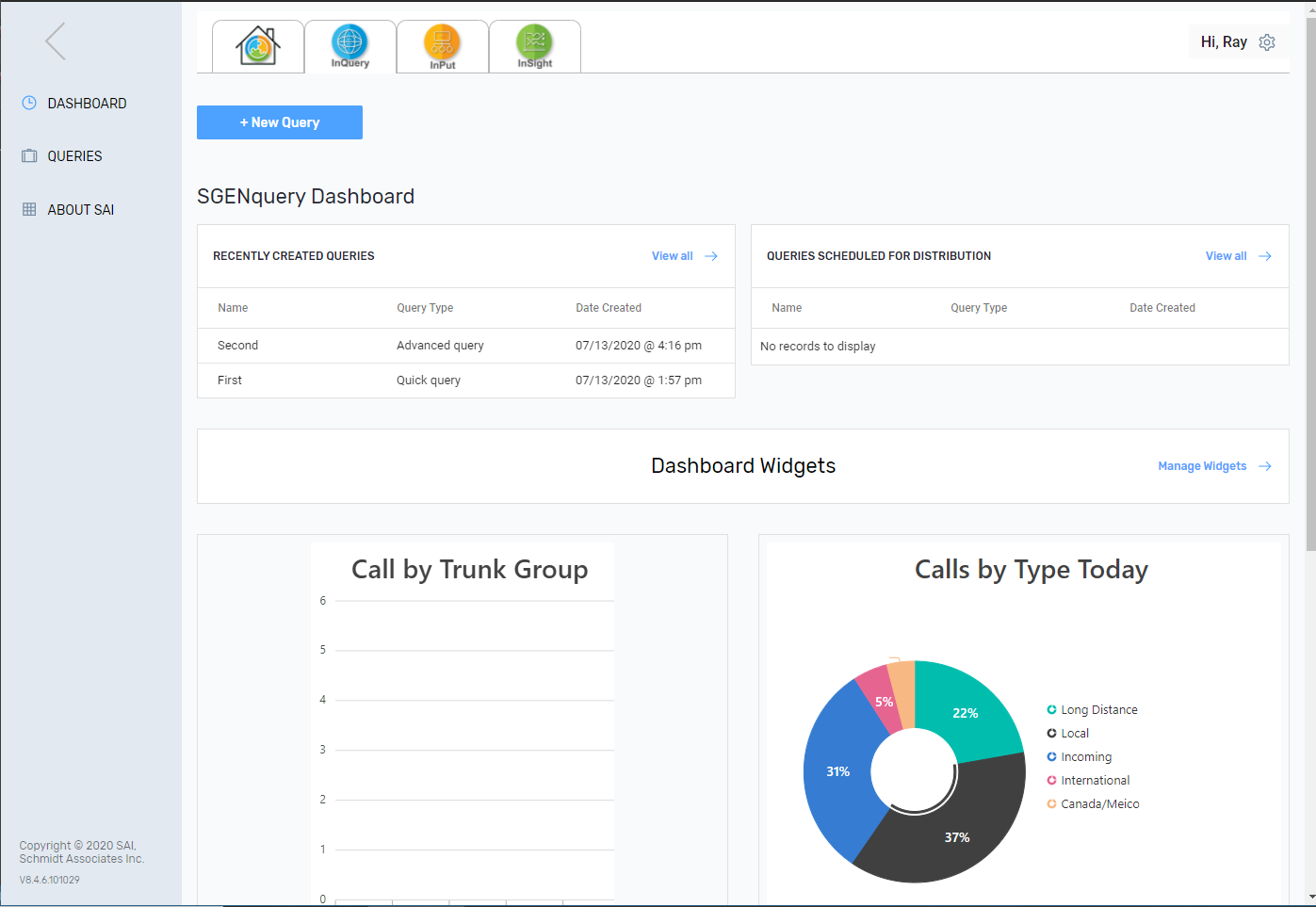Click the teal 22% donut slice
This screenshot has height=907, width=1316.
(x=966, y=713)
